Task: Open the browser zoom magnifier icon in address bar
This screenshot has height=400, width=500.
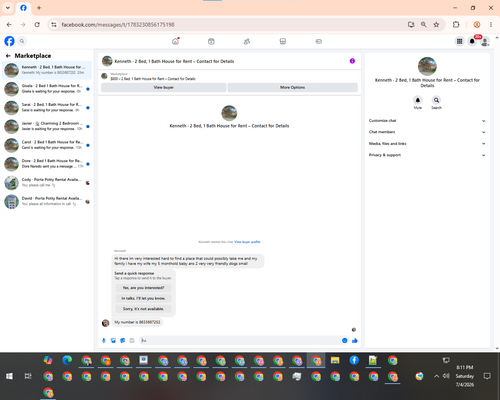Action: [x=424, y=25]
